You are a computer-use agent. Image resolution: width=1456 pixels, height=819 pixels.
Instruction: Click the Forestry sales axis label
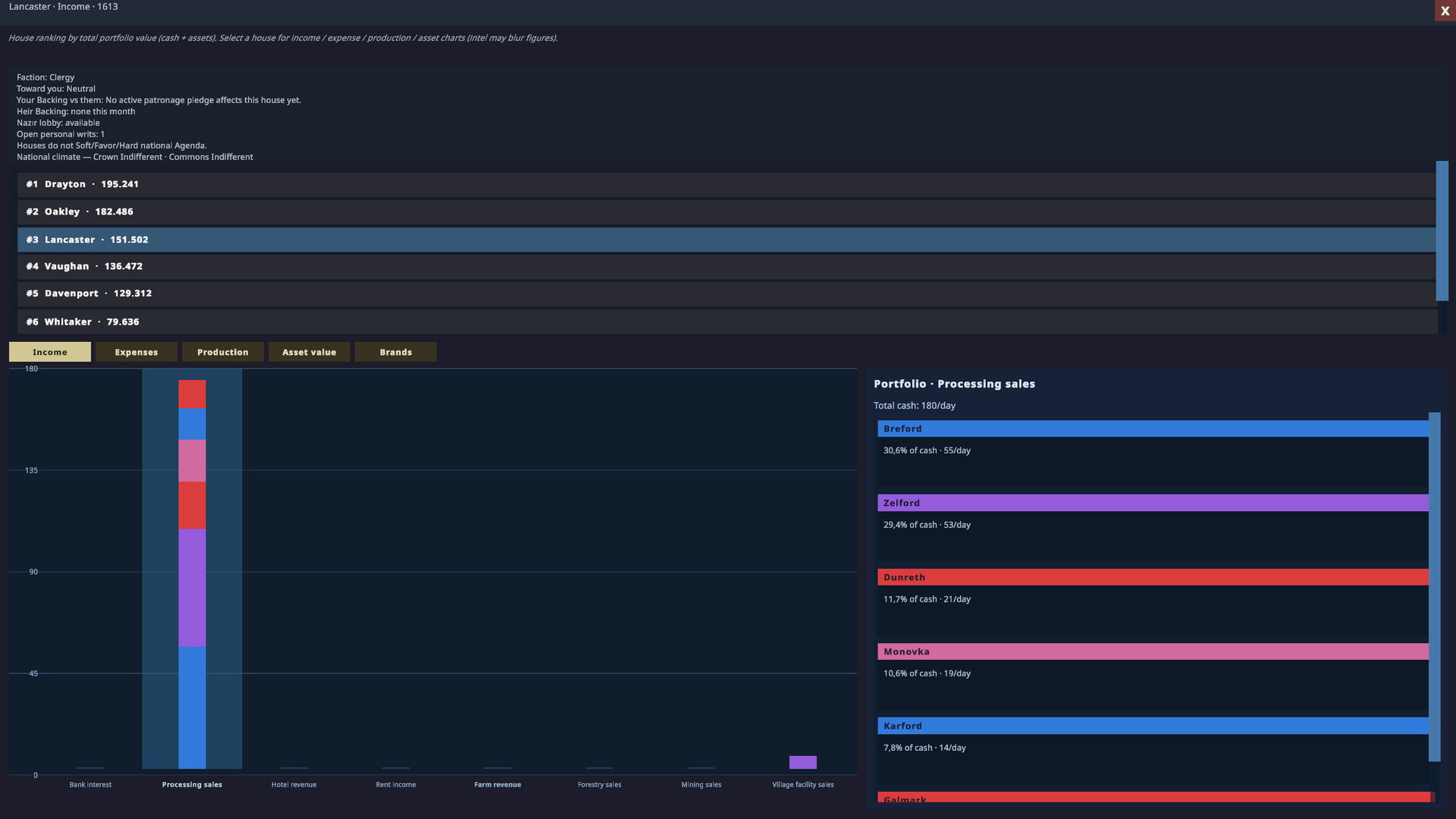point(599,785)
